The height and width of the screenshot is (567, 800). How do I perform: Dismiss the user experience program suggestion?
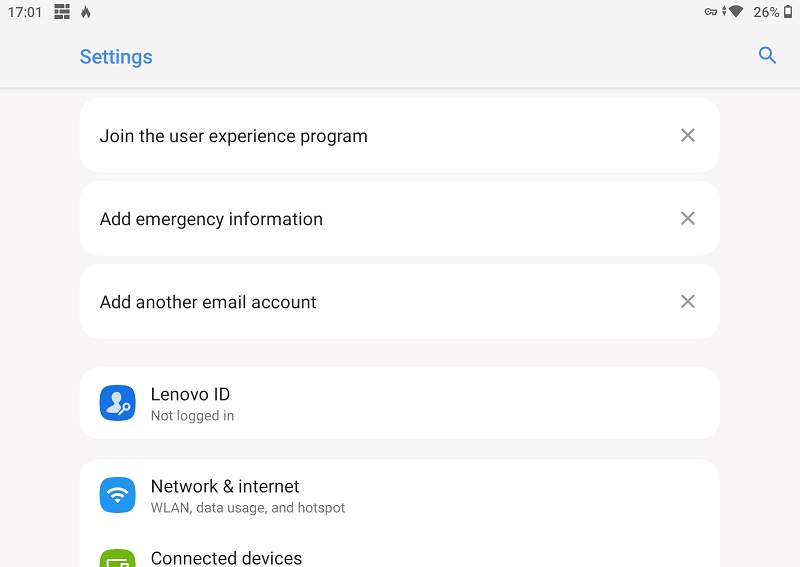(688, 135)
